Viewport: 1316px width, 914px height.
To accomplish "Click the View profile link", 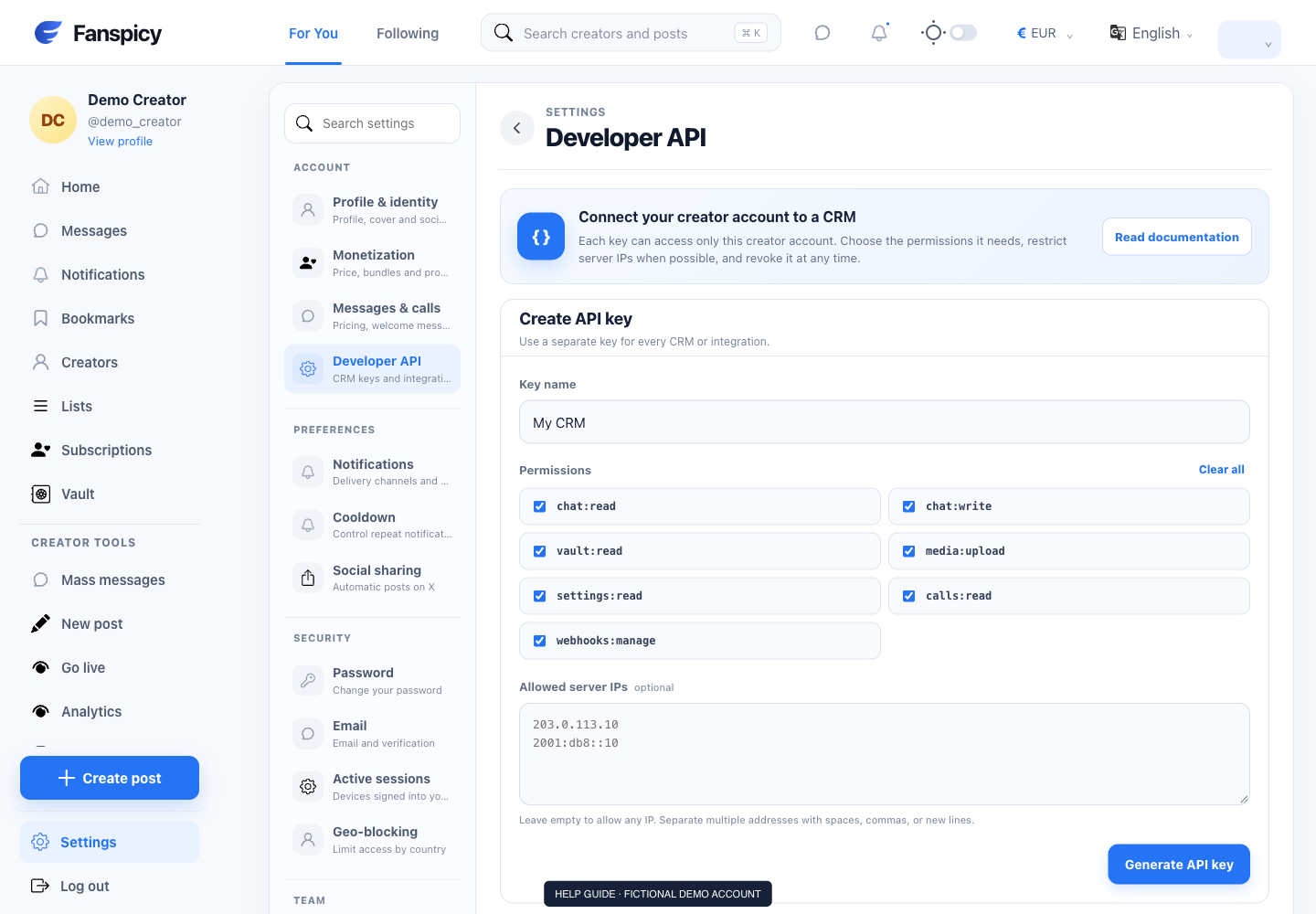I will [x=121, y=142].
